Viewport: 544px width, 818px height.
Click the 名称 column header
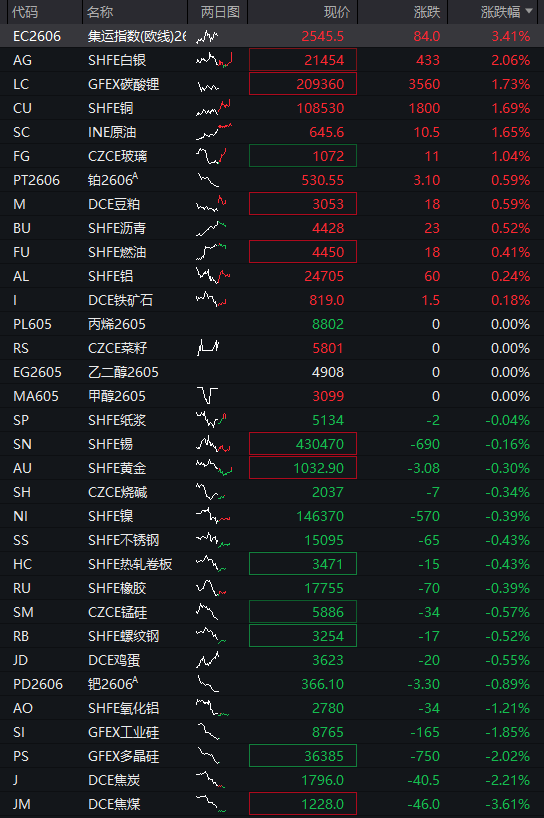tap(100, 11)
